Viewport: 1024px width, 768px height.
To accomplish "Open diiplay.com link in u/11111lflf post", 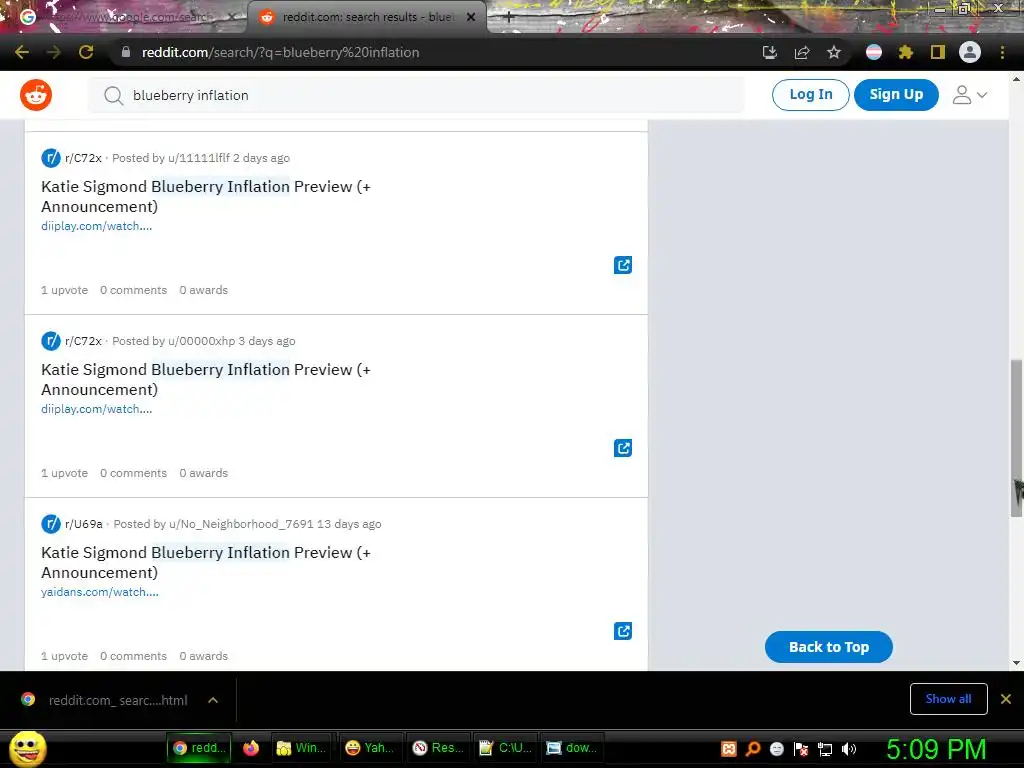I will [97, 226].
